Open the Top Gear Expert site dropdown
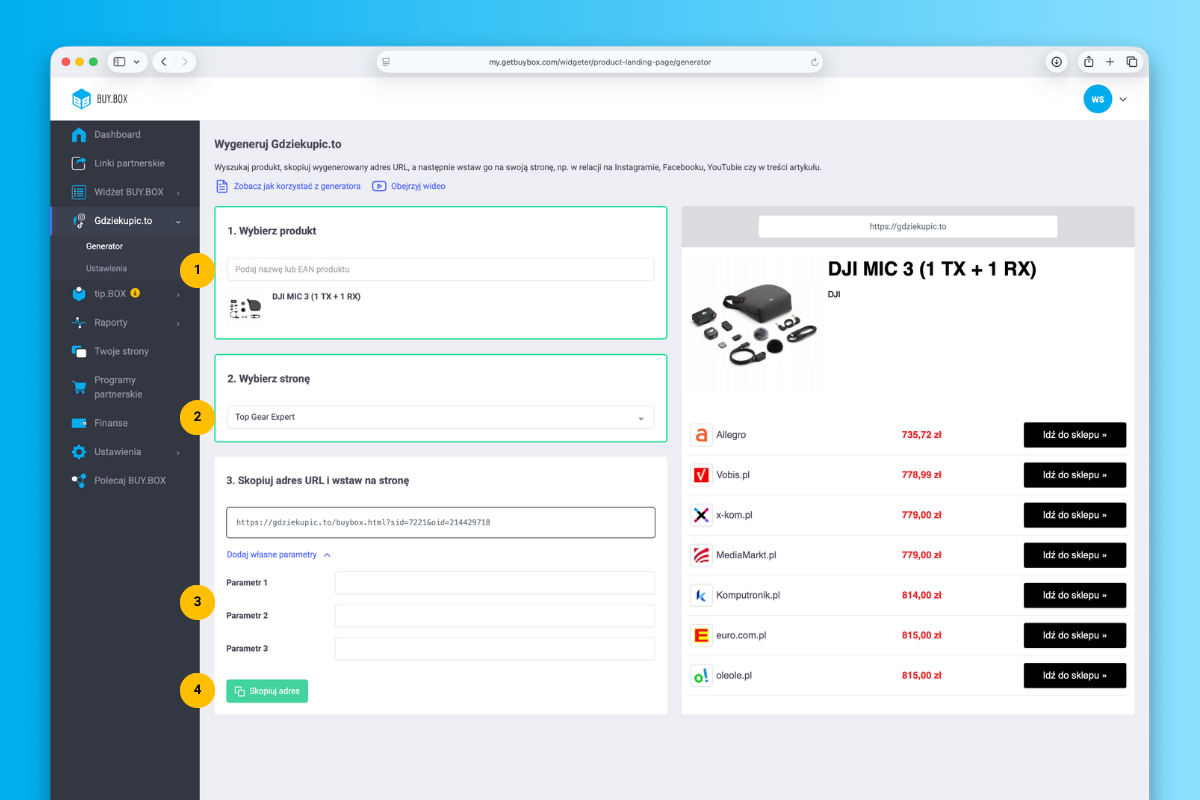The image size is (1200, 800). point(440,417)
